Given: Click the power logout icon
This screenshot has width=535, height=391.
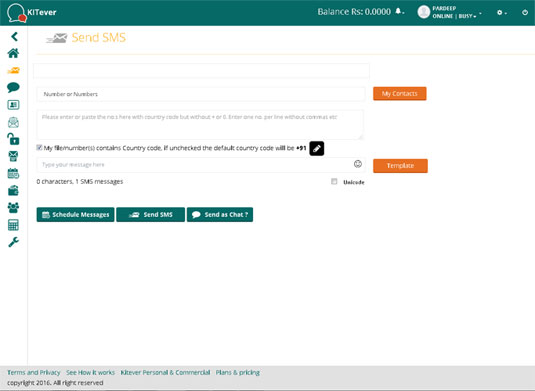Looking at the screenshot, I should (525, 13).
